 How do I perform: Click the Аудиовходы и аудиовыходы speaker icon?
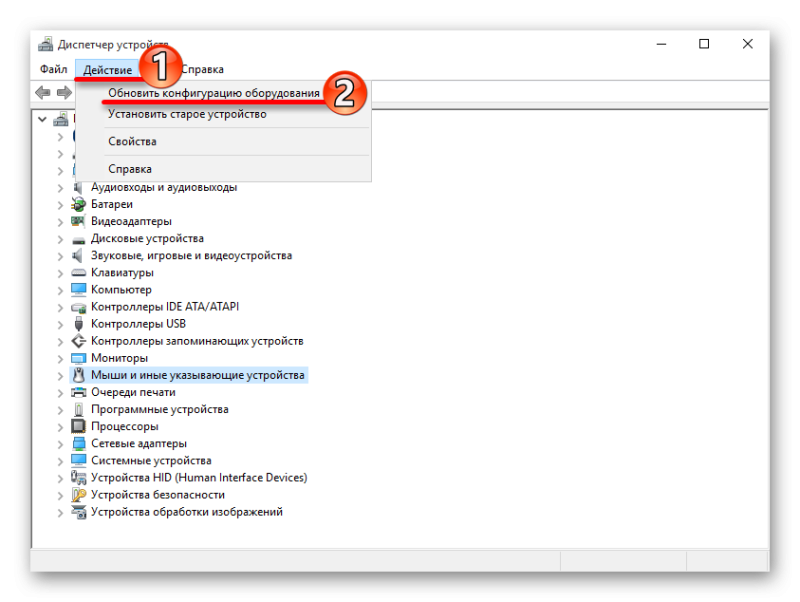point(78,187)
